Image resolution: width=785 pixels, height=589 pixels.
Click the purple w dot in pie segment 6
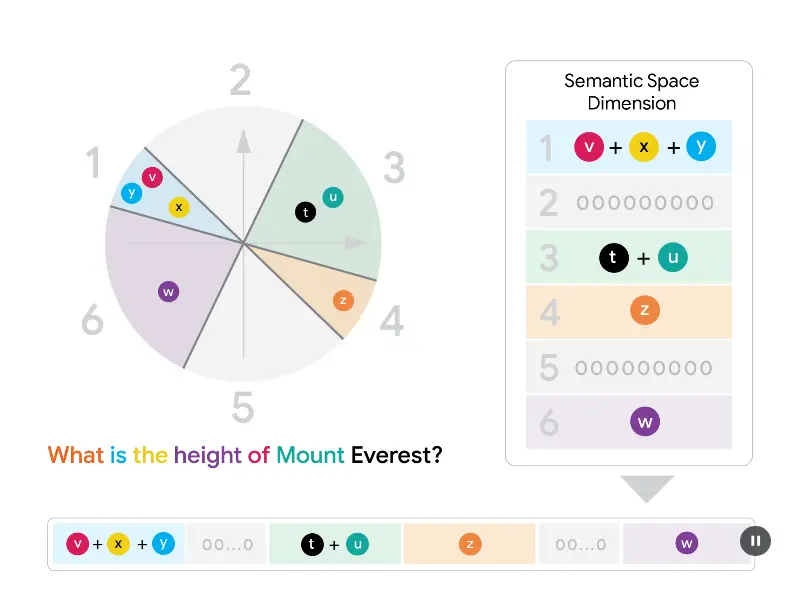168,292
